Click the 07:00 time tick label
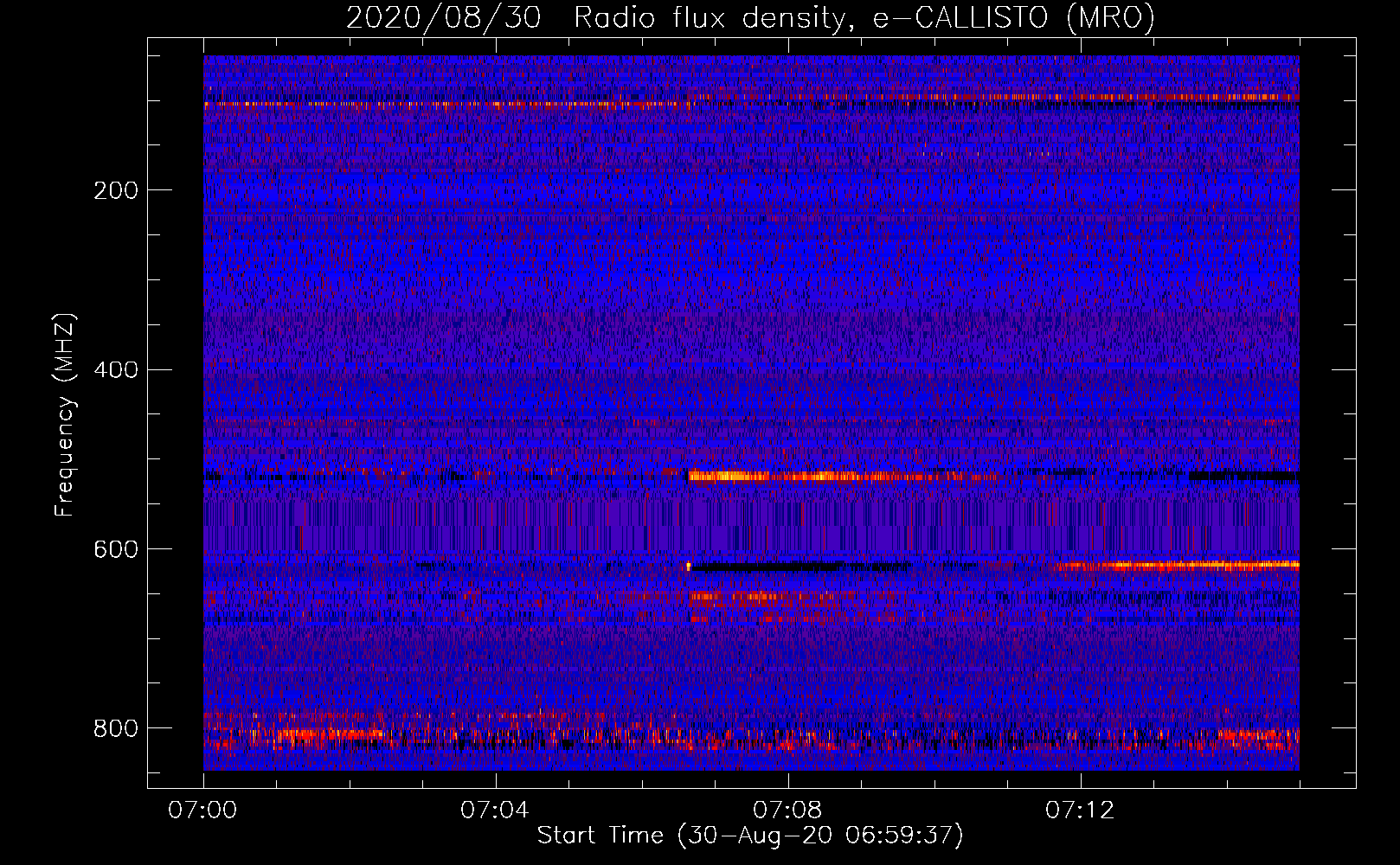 pos(202,811)
